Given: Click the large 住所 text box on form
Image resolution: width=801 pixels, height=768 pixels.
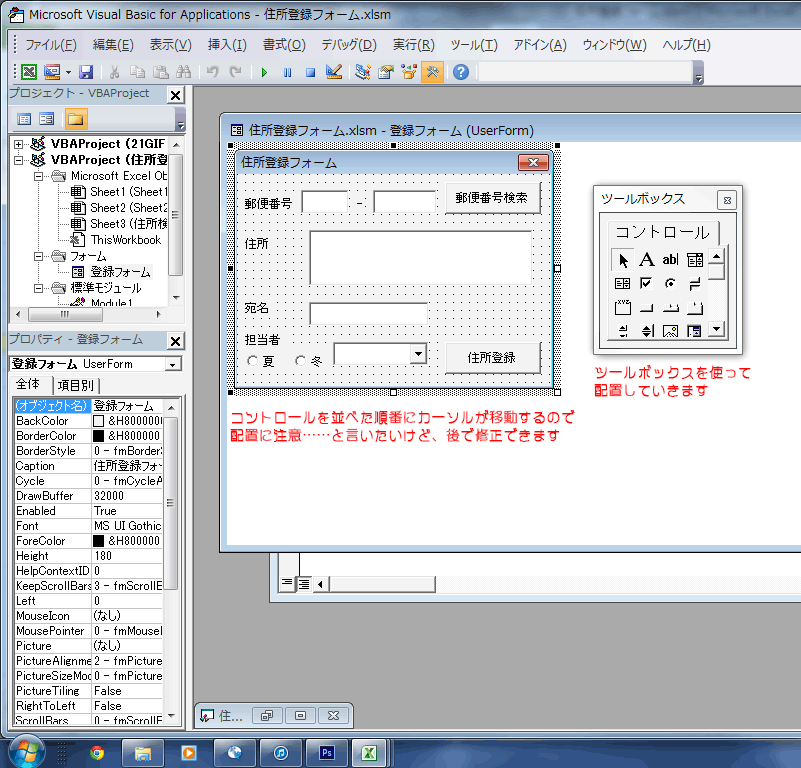Looking at the screenshot, I should [420, 258].
